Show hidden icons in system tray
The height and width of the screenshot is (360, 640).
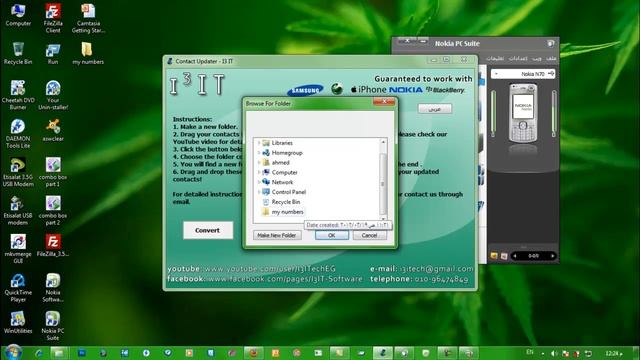tap(543, 353)
